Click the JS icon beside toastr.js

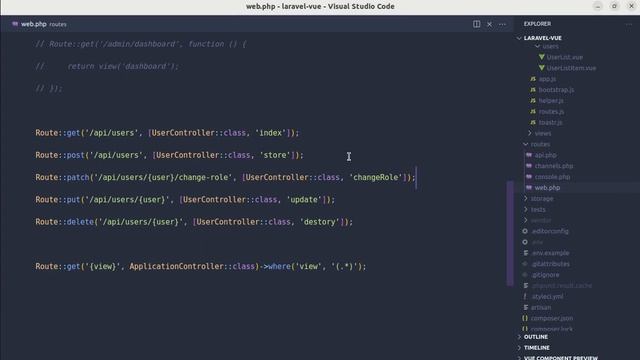pos(533,122)
